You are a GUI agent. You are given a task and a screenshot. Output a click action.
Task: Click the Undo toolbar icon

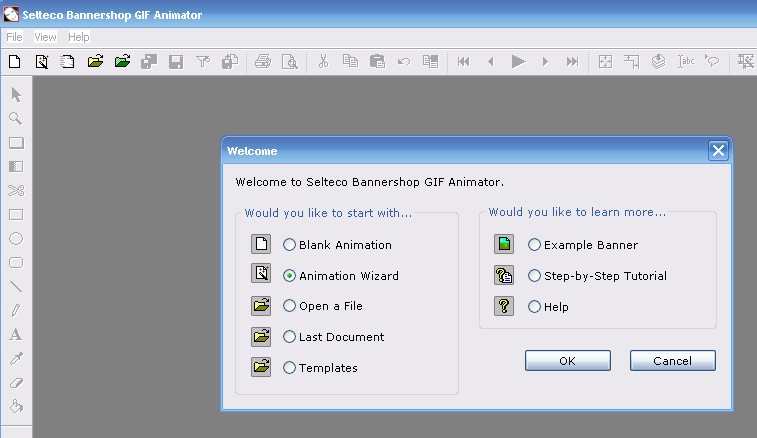(404, 62)
